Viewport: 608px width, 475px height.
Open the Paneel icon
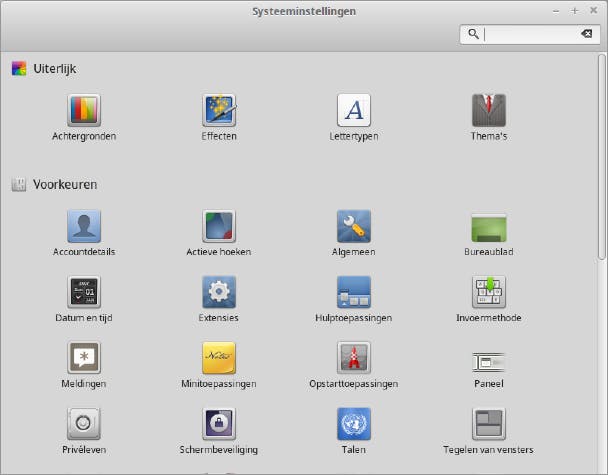tap(489, 363)
